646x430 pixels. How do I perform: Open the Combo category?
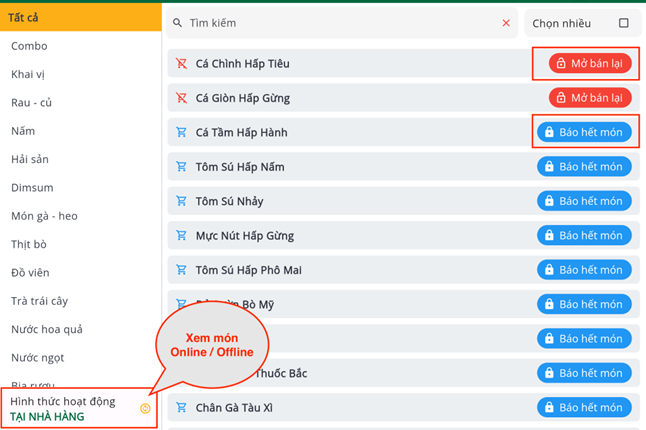(x=29, y=46)
